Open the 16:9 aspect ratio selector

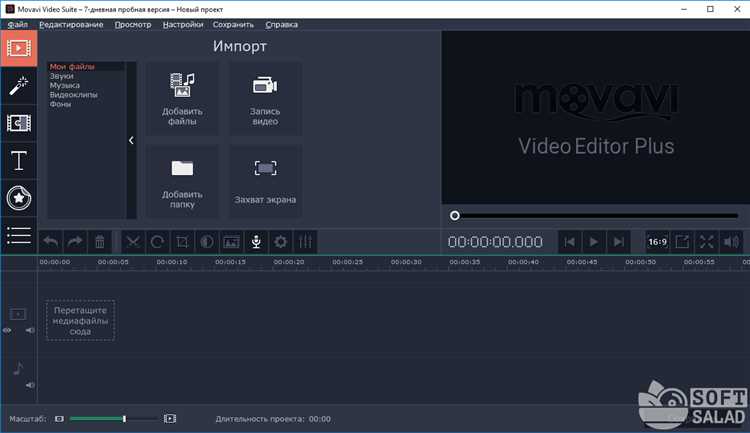tap(657, 242)
